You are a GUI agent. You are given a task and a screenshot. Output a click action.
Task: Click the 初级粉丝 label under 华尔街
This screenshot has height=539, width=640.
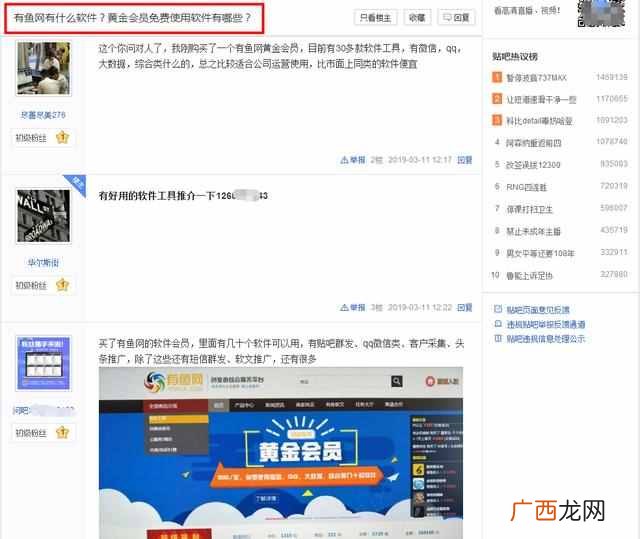tap(31, 285)
